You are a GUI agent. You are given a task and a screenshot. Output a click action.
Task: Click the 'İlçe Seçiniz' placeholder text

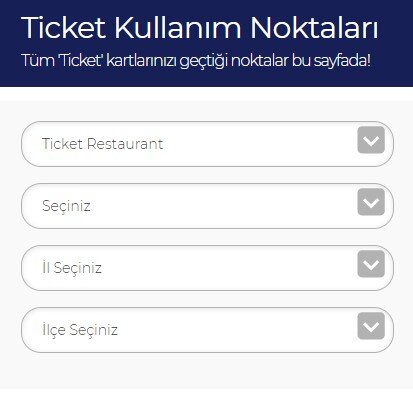(80, 330)
